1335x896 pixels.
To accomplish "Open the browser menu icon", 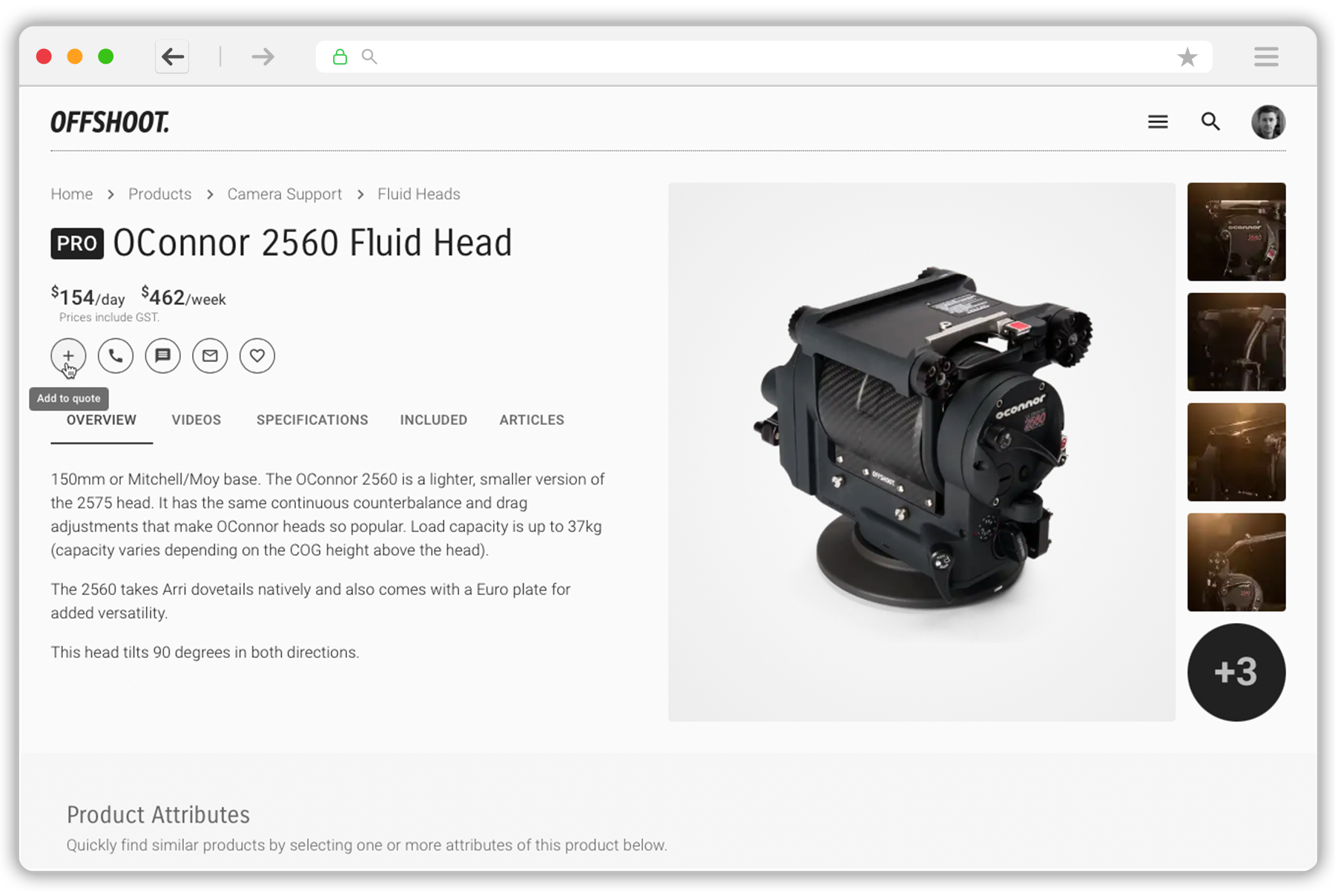I will (x=1266, y=56).
